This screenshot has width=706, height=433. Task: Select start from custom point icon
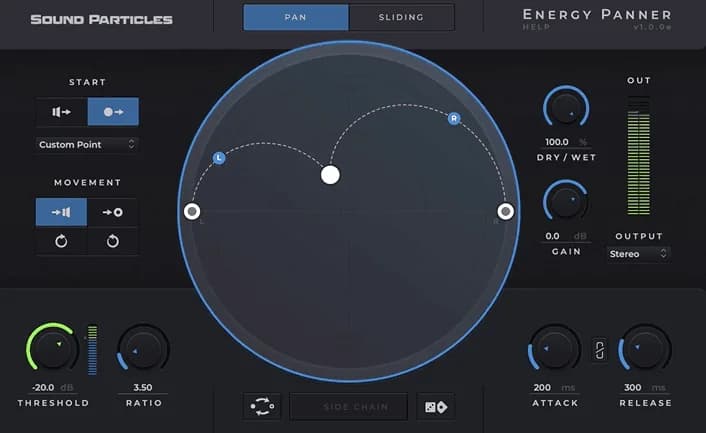tap(113, 112)
